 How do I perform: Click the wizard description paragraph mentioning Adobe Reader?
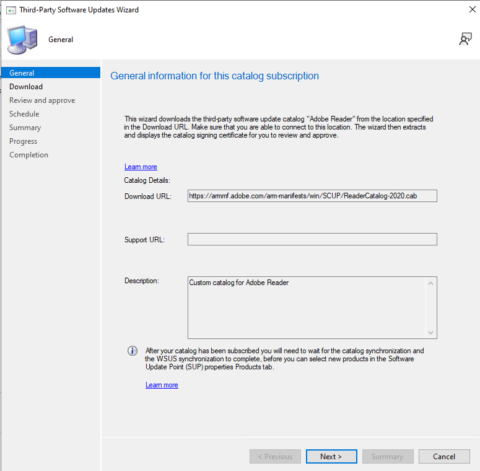279,127
